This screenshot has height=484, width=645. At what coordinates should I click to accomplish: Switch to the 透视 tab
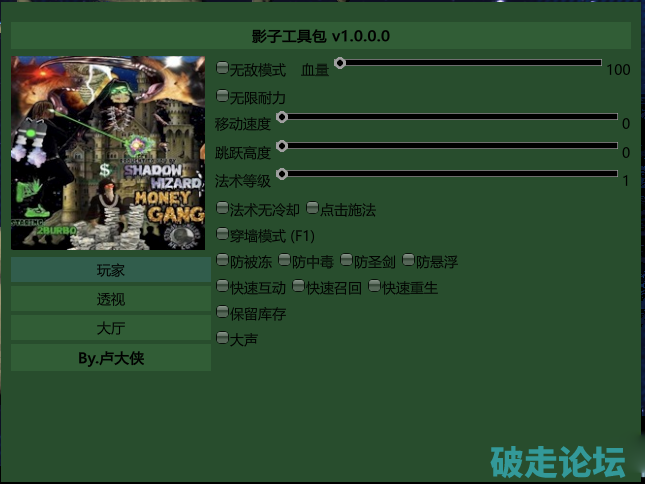pos(111,299)
